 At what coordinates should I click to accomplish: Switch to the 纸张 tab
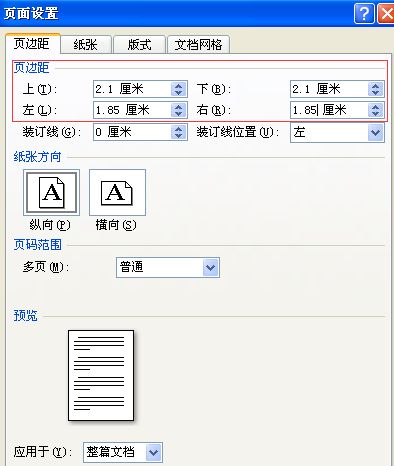coord(85,44)
